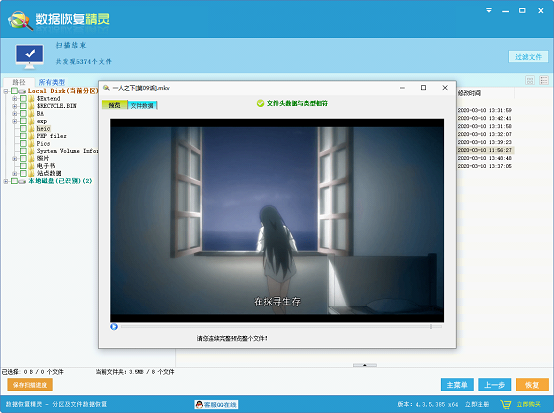Click the 电子书 folder icon

tap(31, 166)
